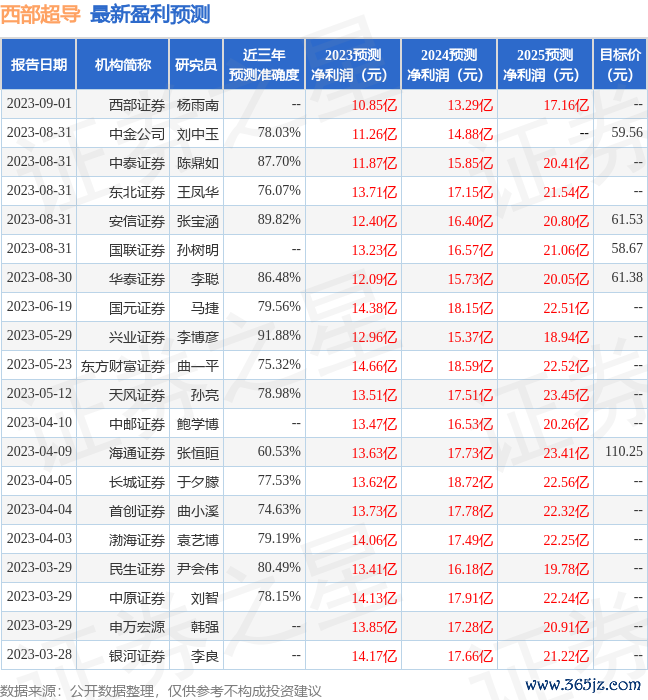Click analyst name 王凤华
This screenshot has height=700, width=648.
(x=198, y=192)
